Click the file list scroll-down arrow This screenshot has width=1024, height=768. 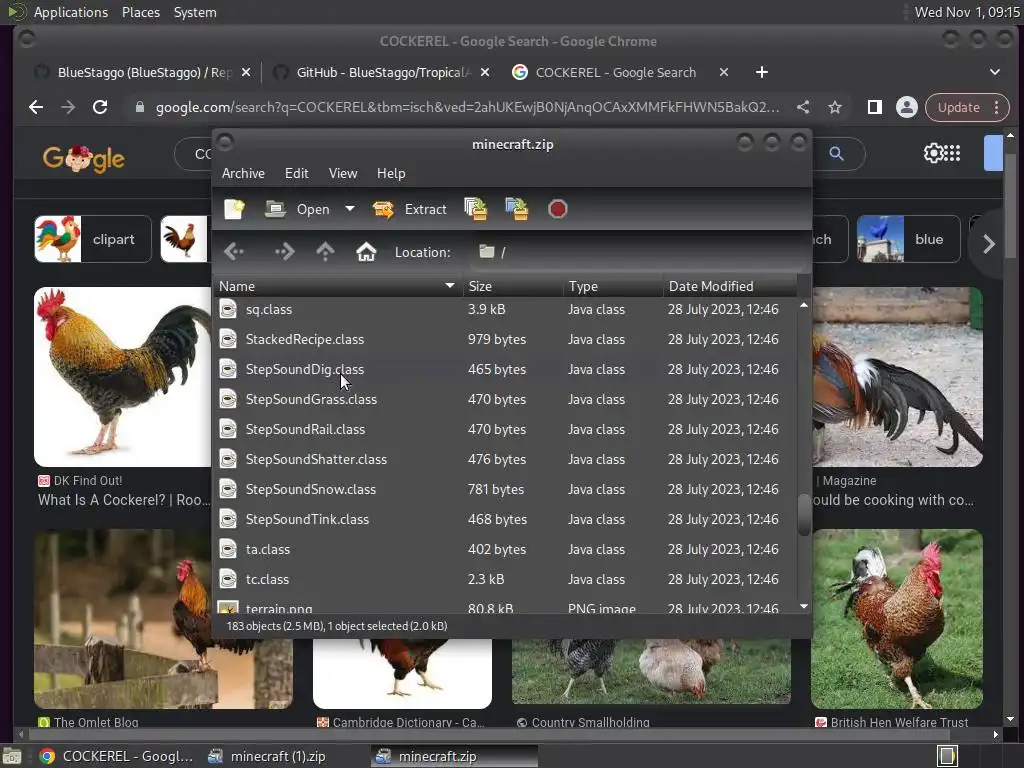pyautogui.click(x=804, y=607)
